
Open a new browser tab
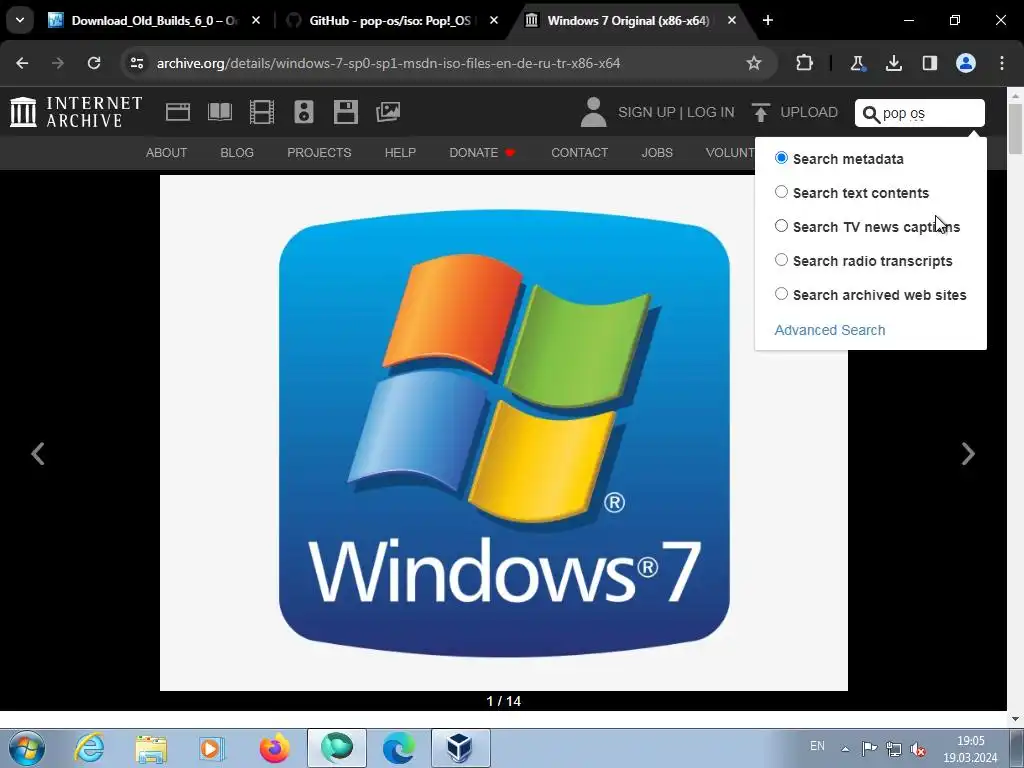(768, 20)
